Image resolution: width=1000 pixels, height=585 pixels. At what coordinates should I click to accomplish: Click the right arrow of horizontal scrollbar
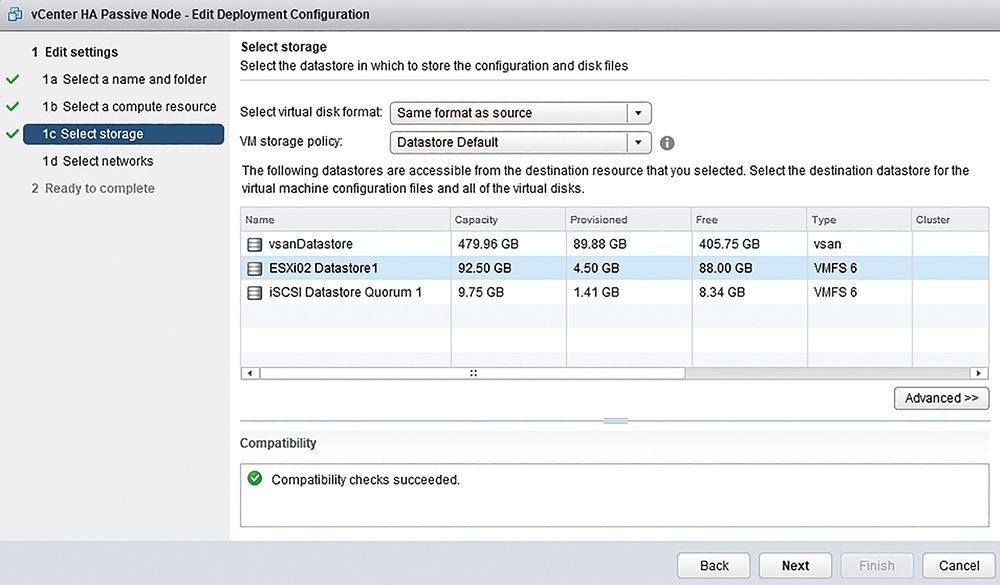point(978,373)
